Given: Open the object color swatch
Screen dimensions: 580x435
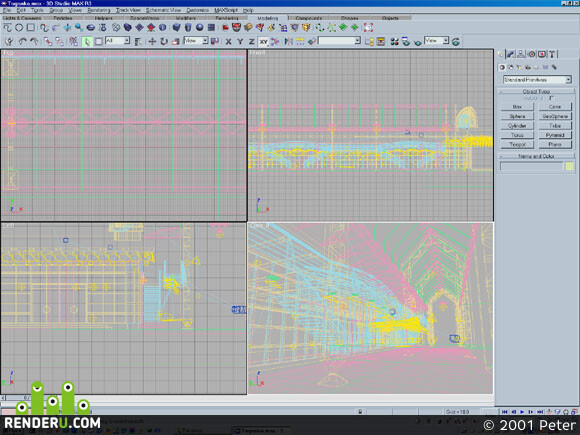Looking at the screenshot, I should 569,166.
